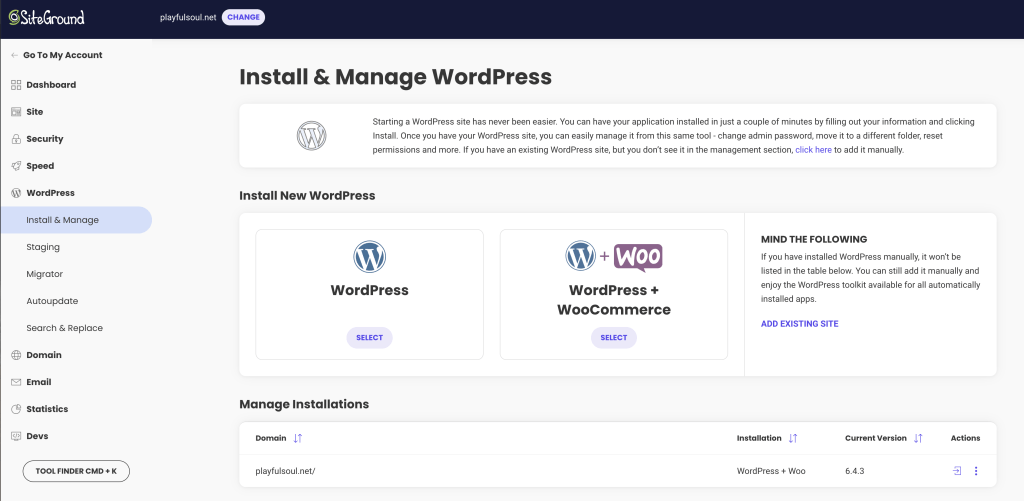Click the Domain globe icon
The height and width of the screenshot is (501, 1024).
[16, 355]
